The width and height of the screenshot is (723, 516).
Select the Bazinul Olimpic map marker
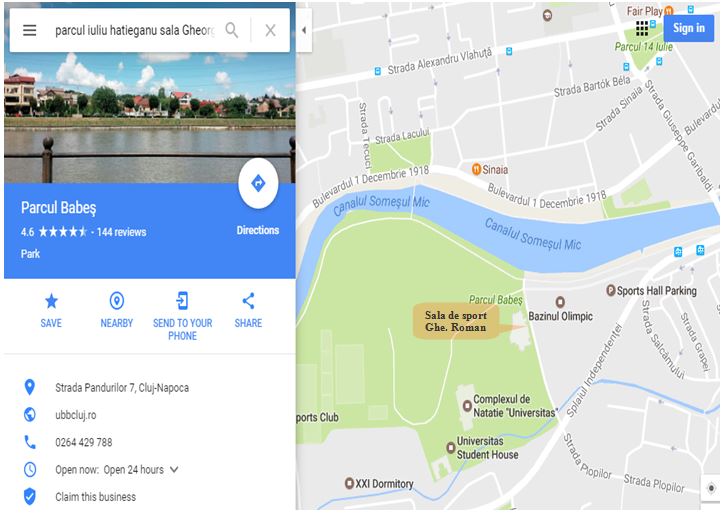(560, 302)
